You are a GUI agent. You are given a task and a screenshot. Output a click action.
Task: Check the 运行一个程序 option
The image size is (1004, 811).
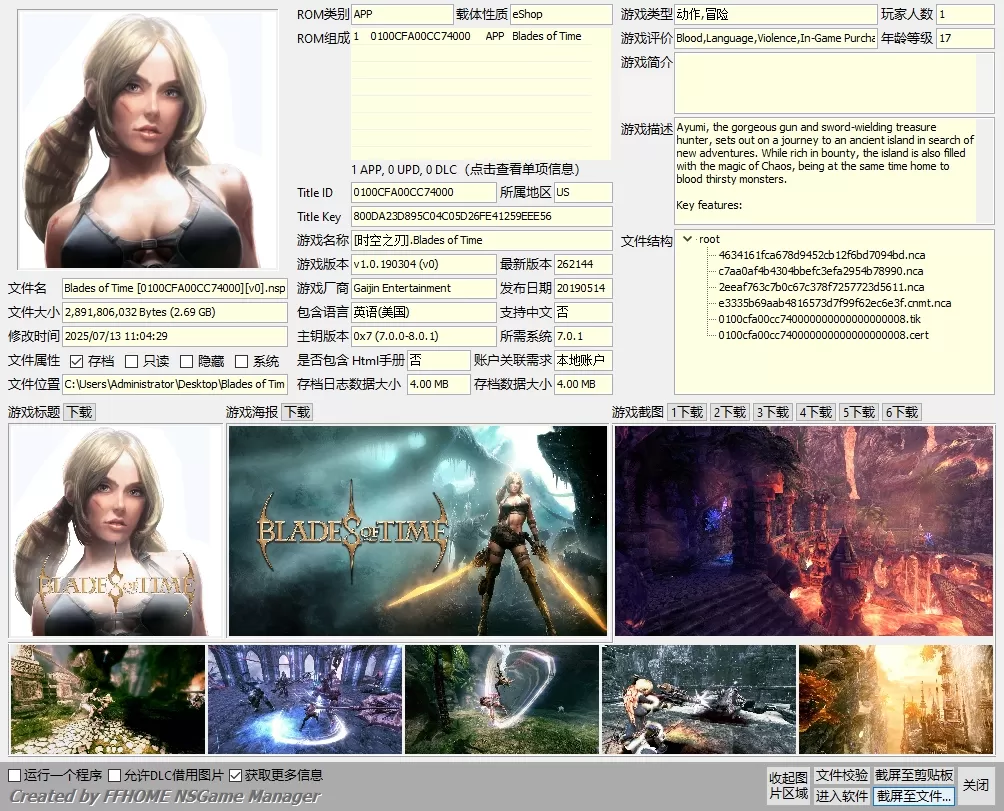(11, 774)
